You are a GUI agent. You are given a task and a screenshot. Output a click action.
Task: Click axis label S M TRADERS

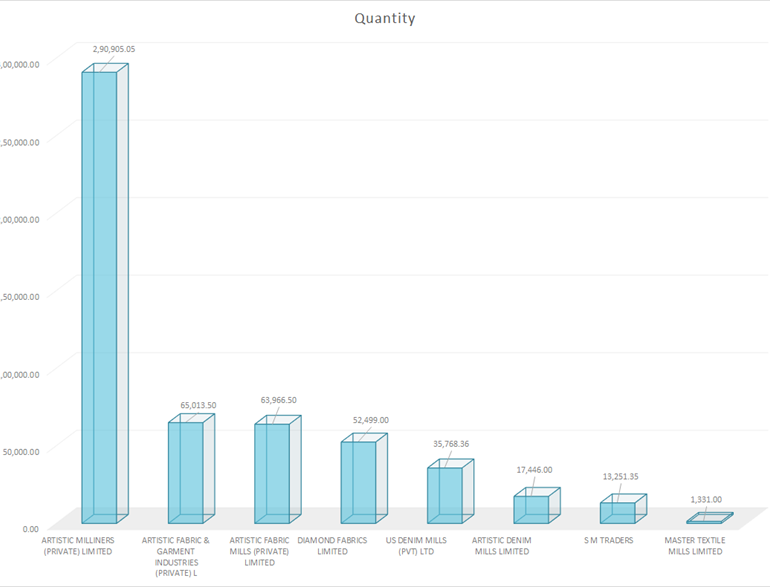(609, 540)
